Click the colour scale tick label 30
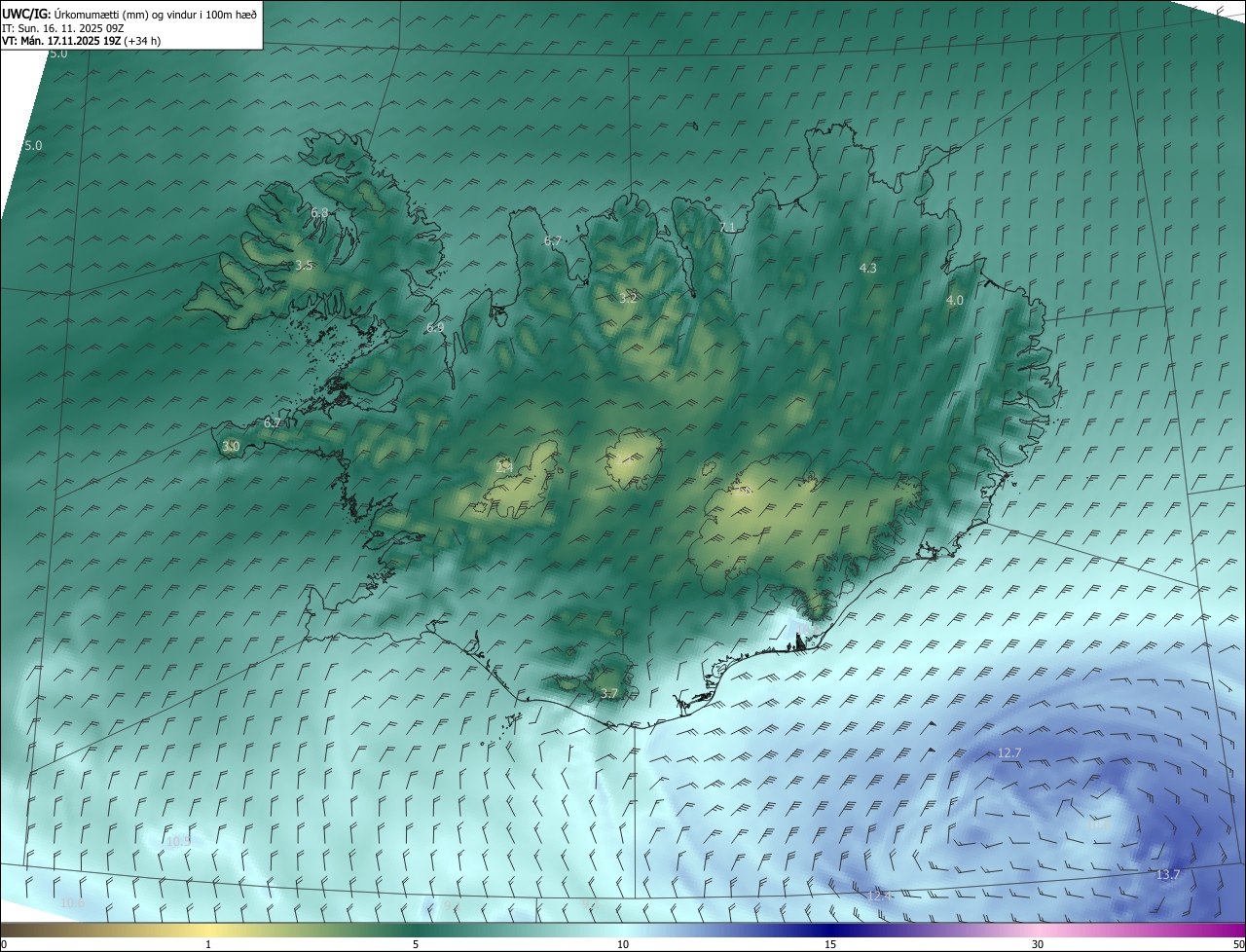 1038,945
